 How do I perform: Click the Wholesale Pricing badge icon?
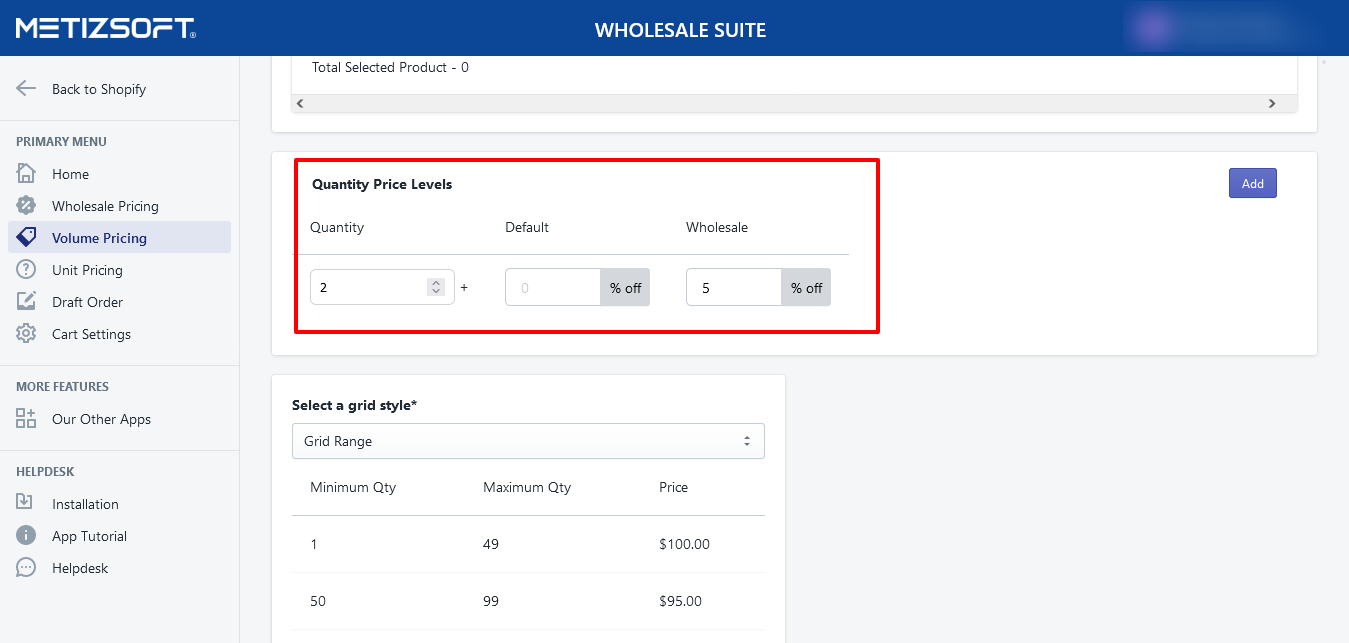(26, 206)
